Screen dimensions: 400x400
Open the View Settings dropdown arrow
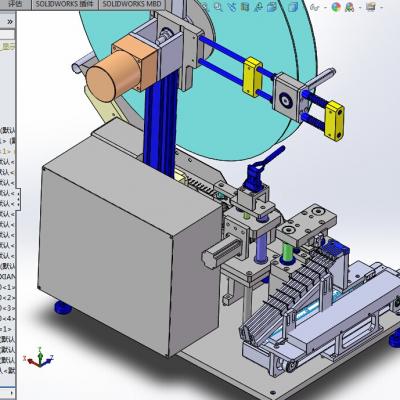pyautogui.click(x=381, y=7)
